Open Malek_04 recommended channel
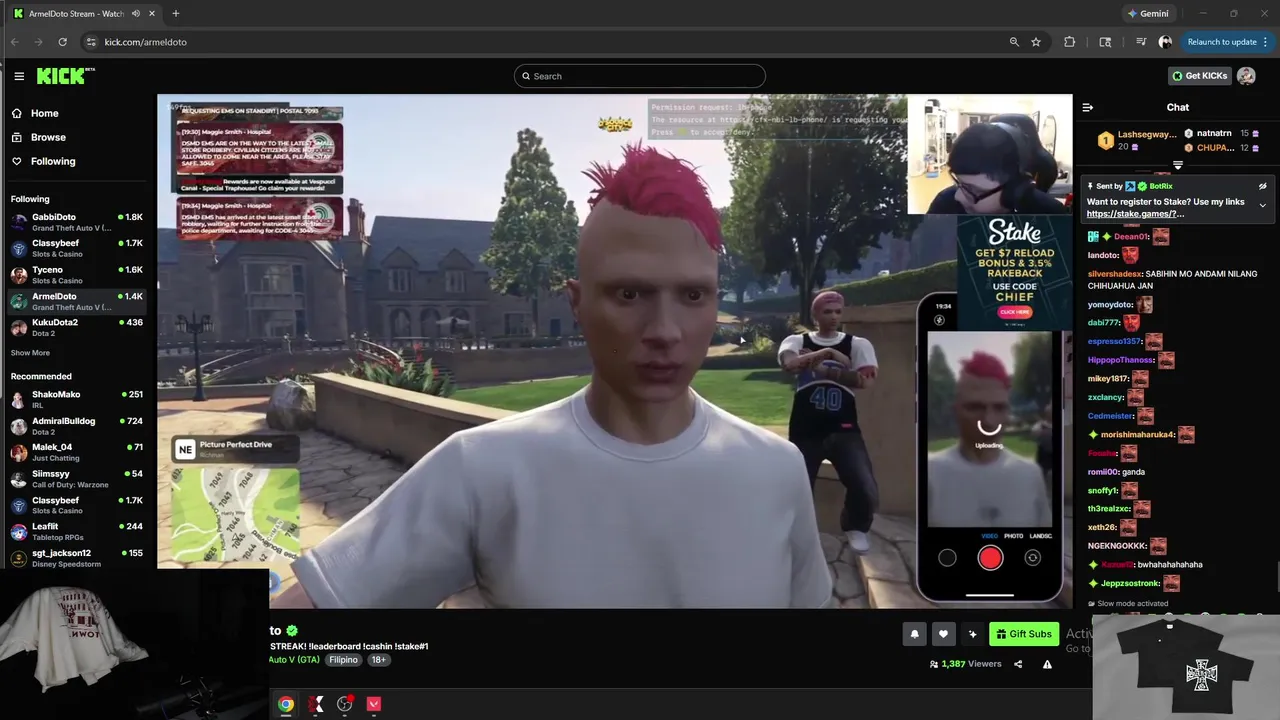The image size is (1280, 720). (x=77, y=452)
